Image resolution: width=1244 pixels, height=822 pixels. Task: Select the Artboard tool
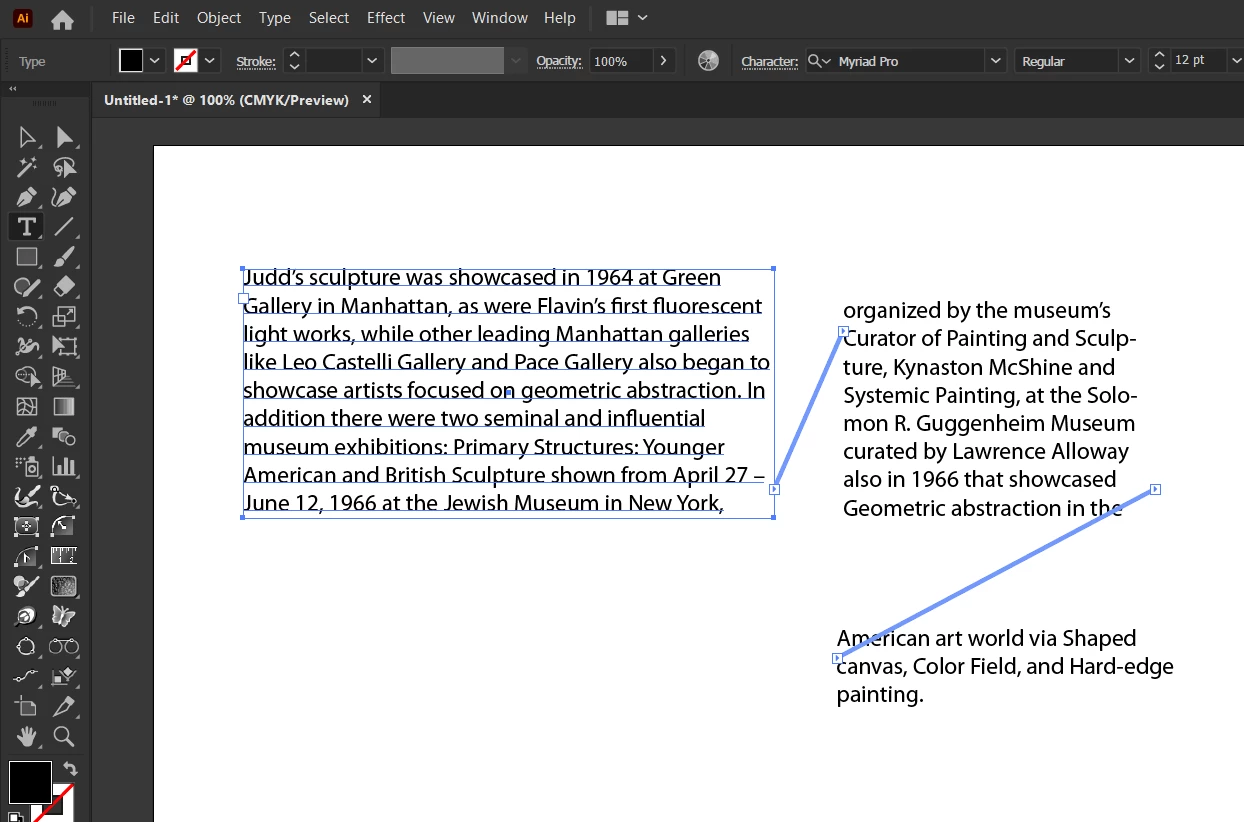(27, 707)
